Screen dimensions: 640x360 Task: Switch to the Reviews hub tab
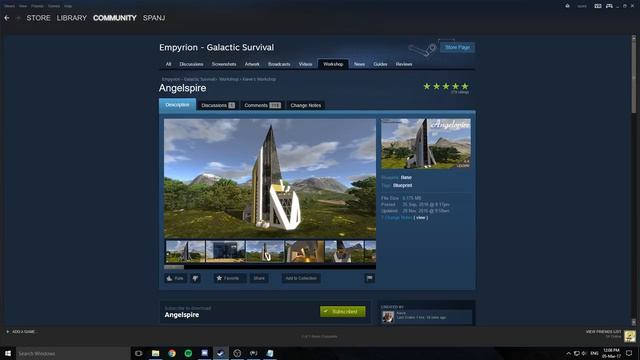(404, 64)
